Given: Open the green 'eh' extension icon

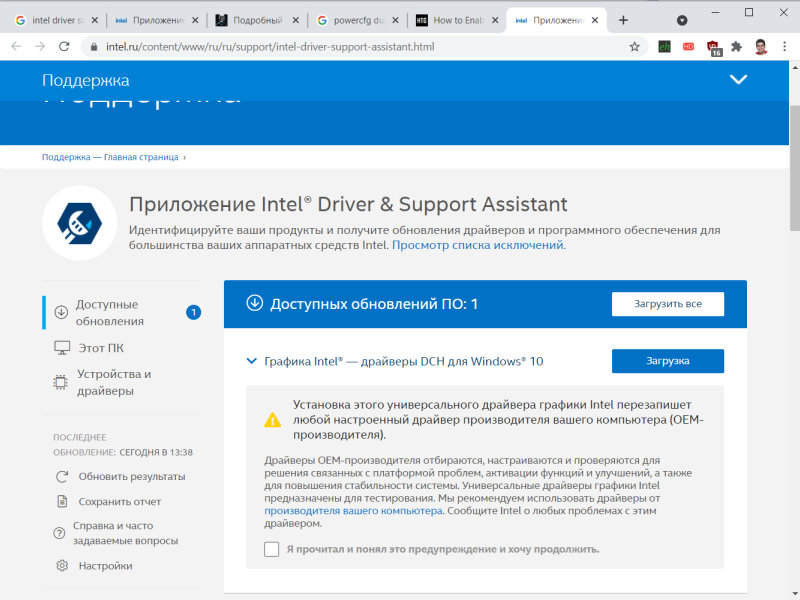Looking at the screenshot, I should (x=664, y=47).
